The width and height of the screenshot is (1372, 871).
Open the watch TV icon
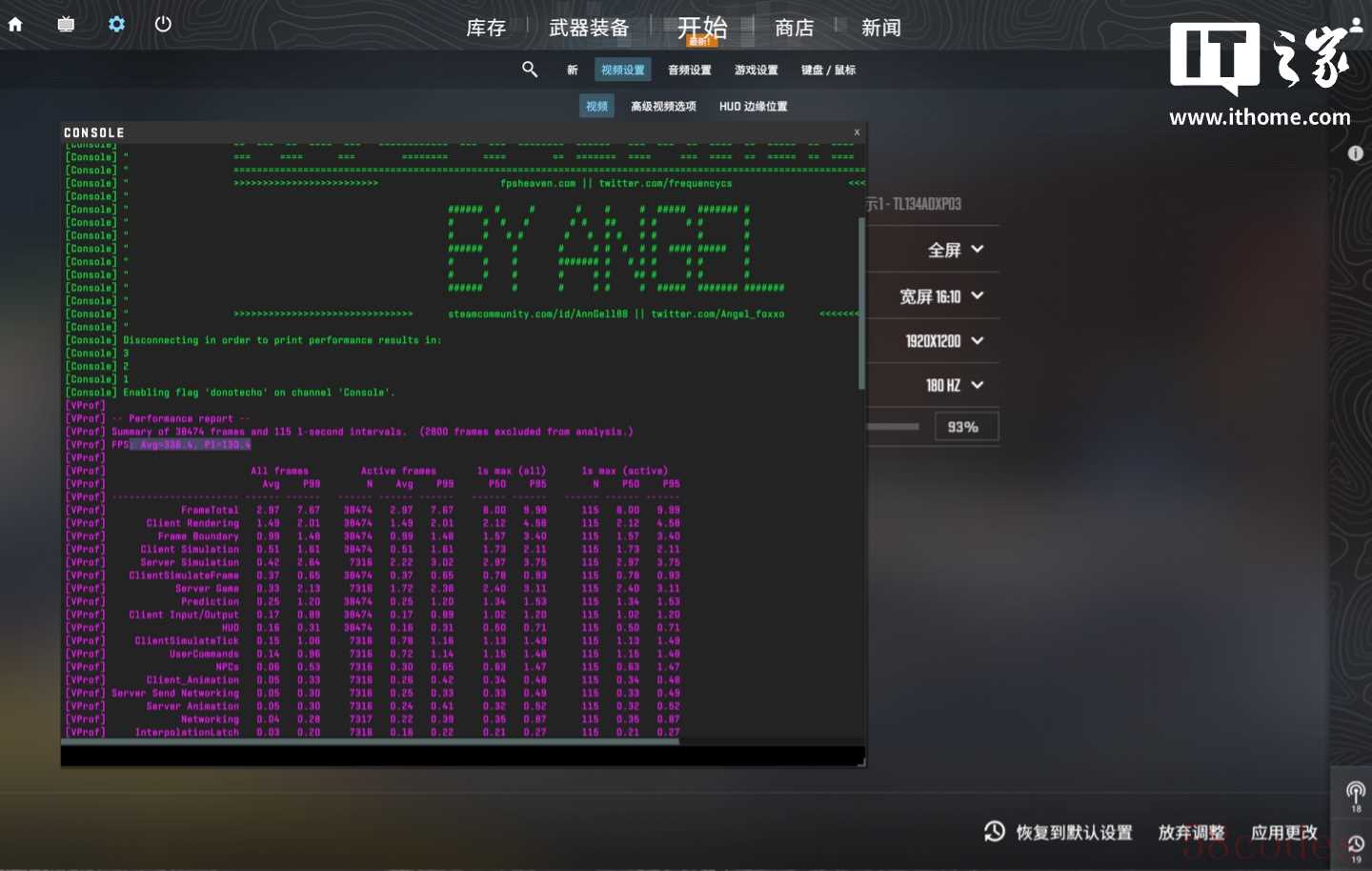point(66,25)
